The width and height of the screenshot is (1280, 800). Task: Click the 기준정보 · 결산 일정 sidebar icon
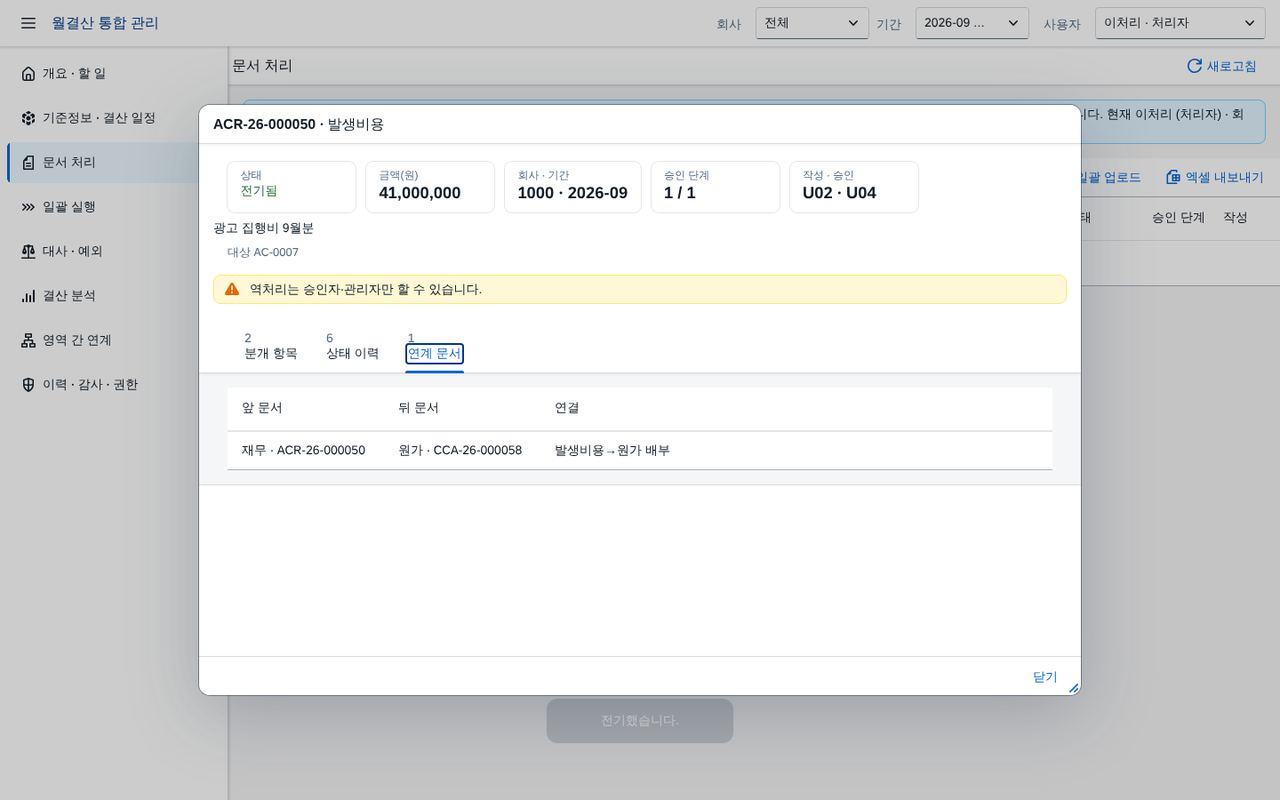28,118
